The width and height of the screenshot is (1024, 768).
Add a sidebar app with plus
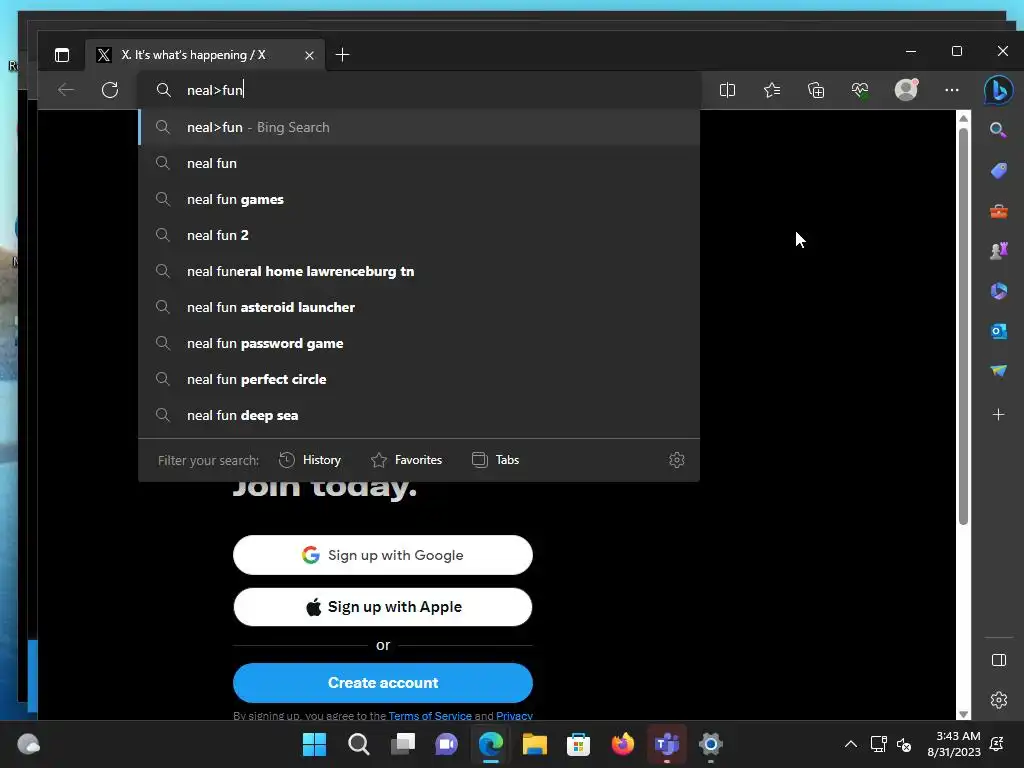[999, 415]
